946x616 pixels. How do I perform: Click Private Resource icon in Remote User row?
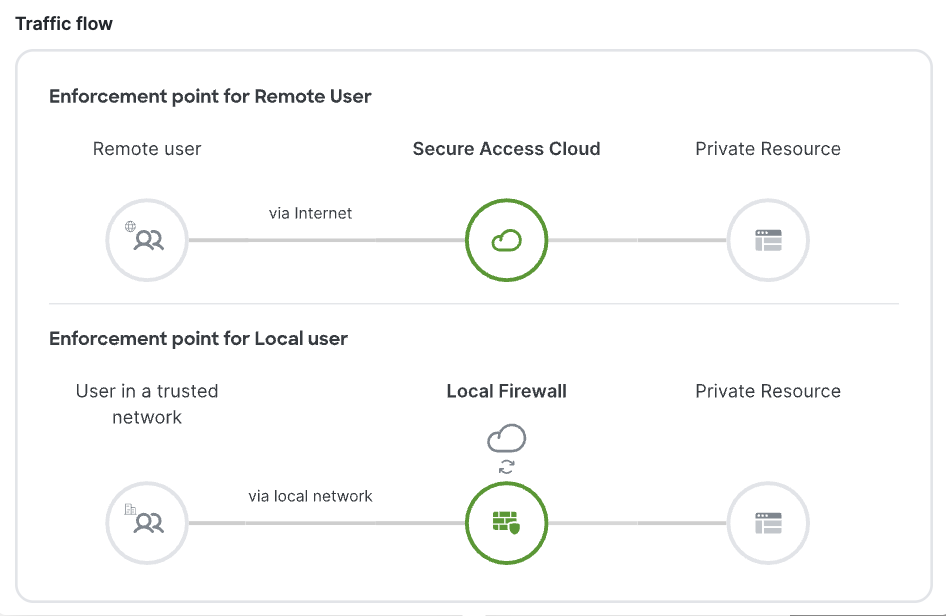767,240
